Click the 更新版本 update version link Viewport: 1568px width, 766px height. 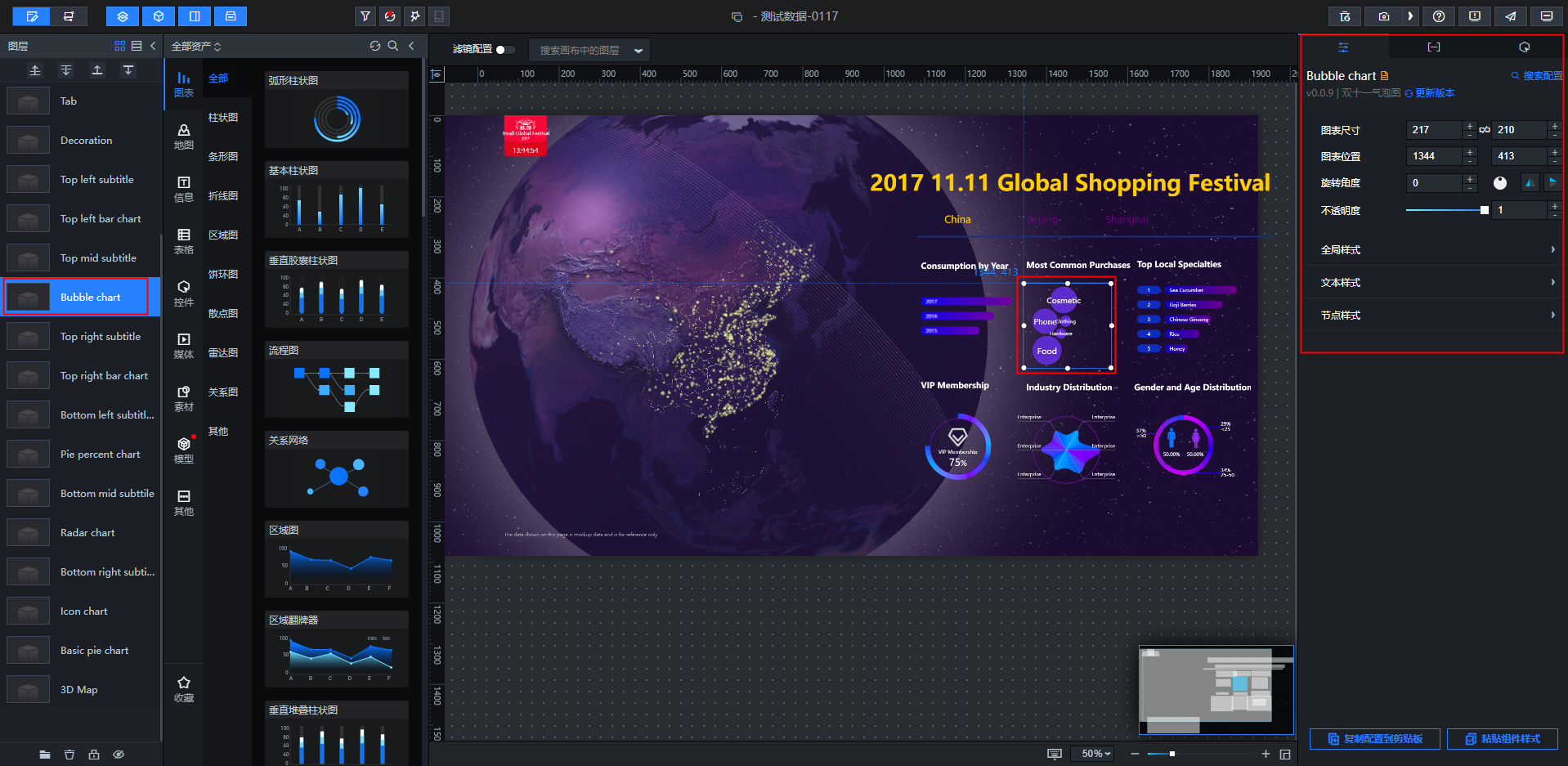(1430, 93)
